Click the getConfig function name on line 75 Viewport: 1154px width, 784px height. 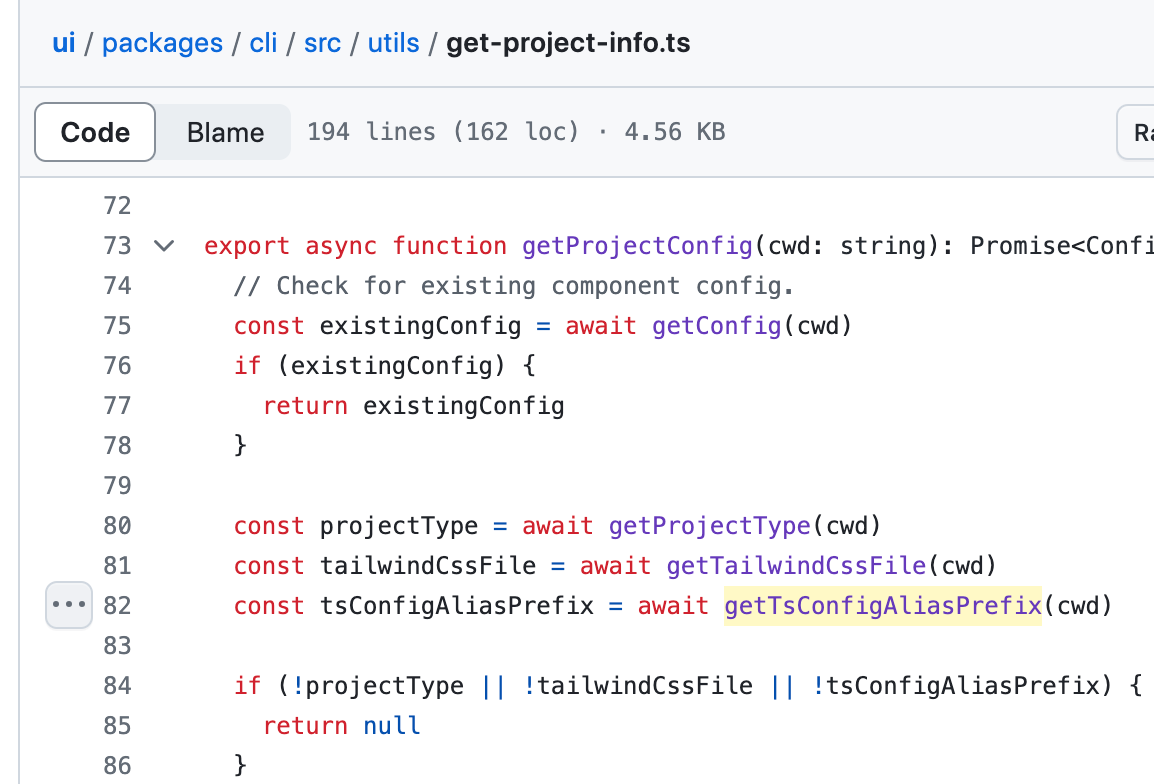(x=716, y=325)
